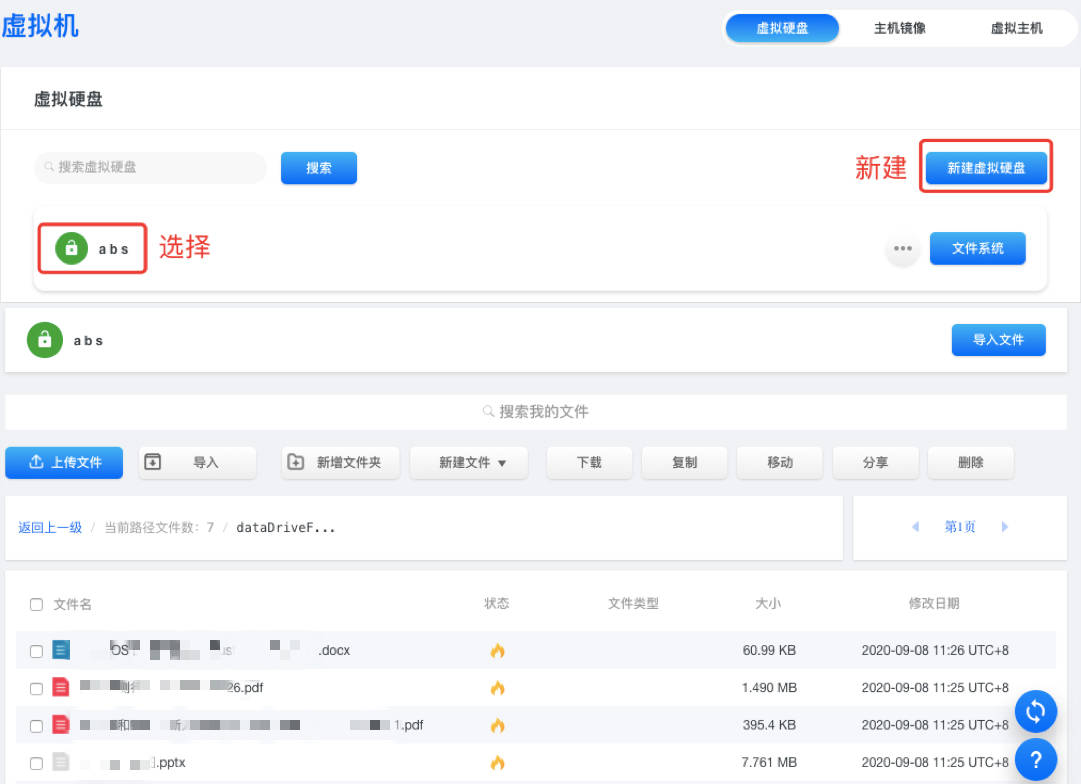Go to the previous page arrow
The width and height of the screenshot is (1081, 784).
pyautogui.click(x=916, y=527)
